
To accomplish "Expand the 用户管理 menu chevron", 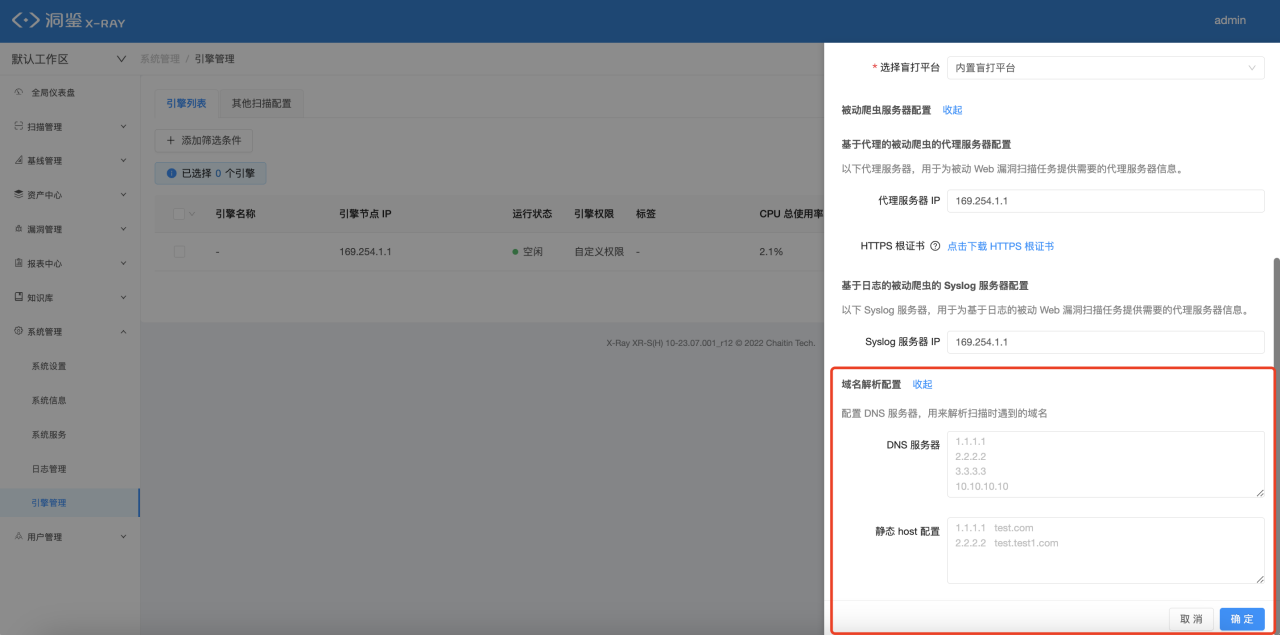I will point(123,537).
